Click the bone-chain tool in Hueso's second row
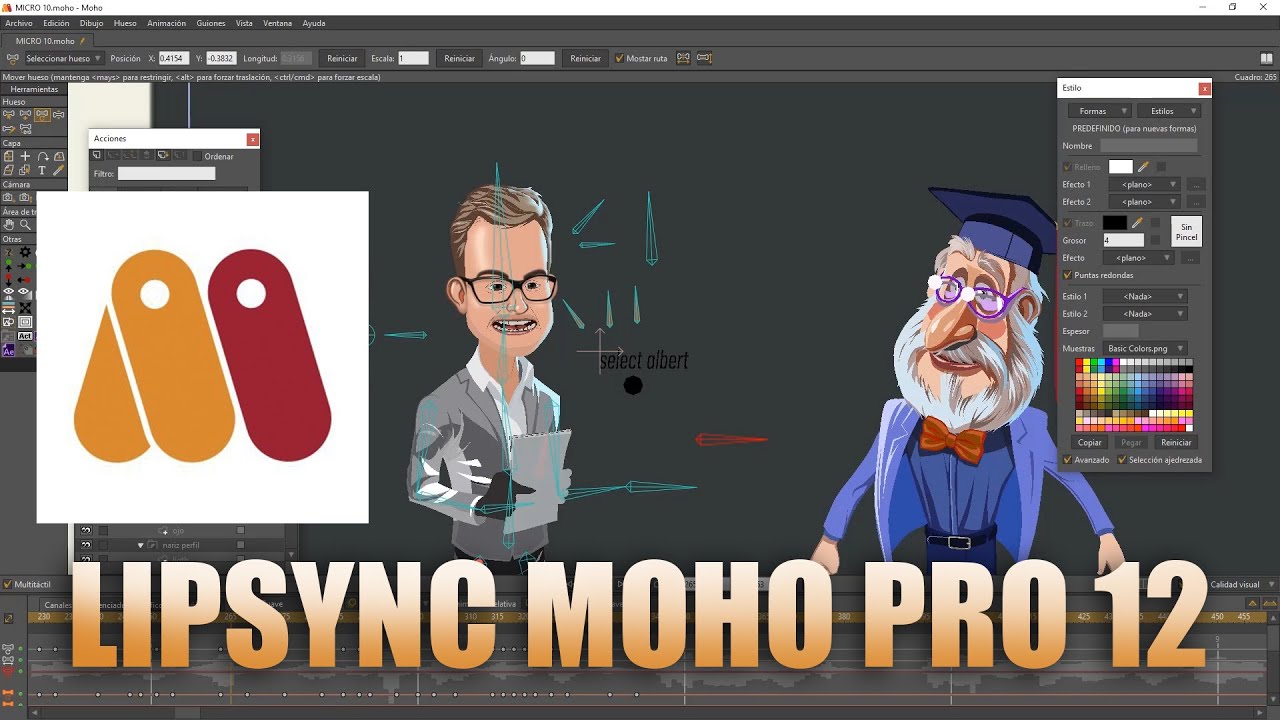This screenshot has height=720, width=1280. pyautogui.click(x=25, y=129)
